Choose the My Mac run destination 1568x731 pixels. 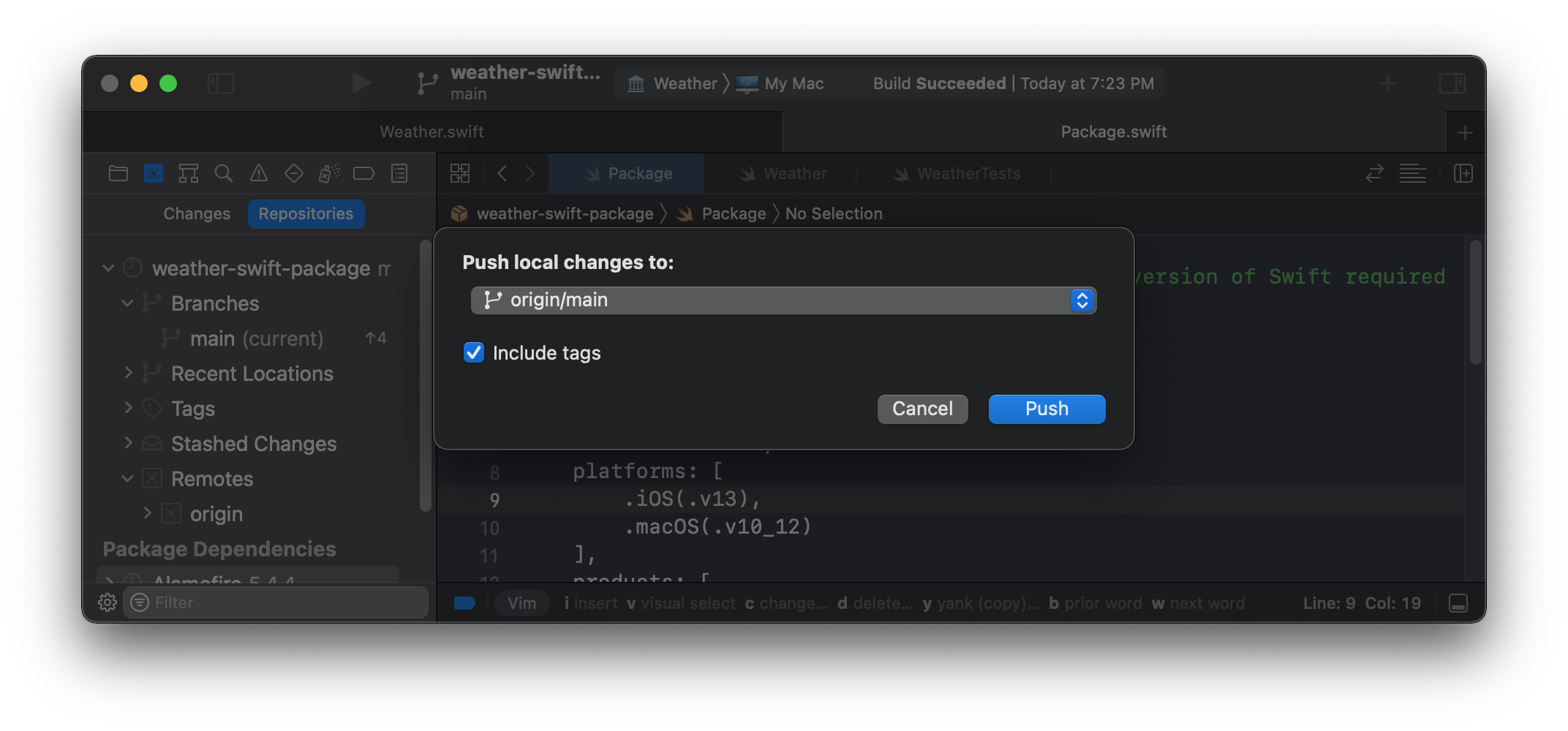(781, 83)
